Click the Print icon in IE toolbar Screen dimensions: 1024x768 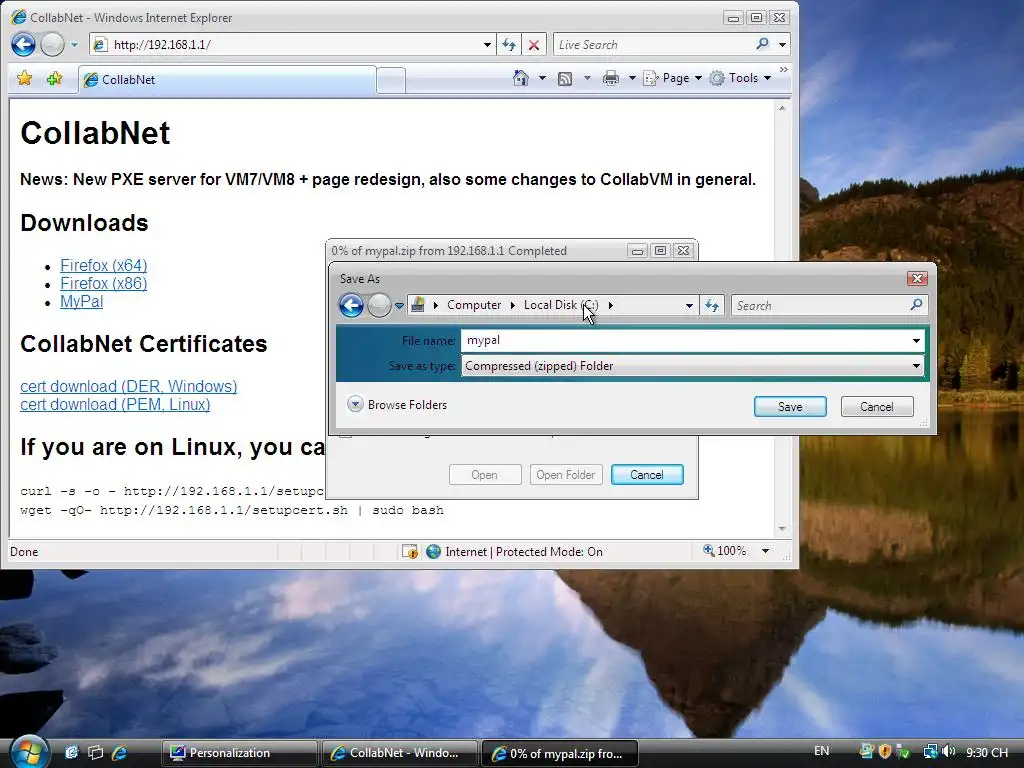(x=611, y=78)
